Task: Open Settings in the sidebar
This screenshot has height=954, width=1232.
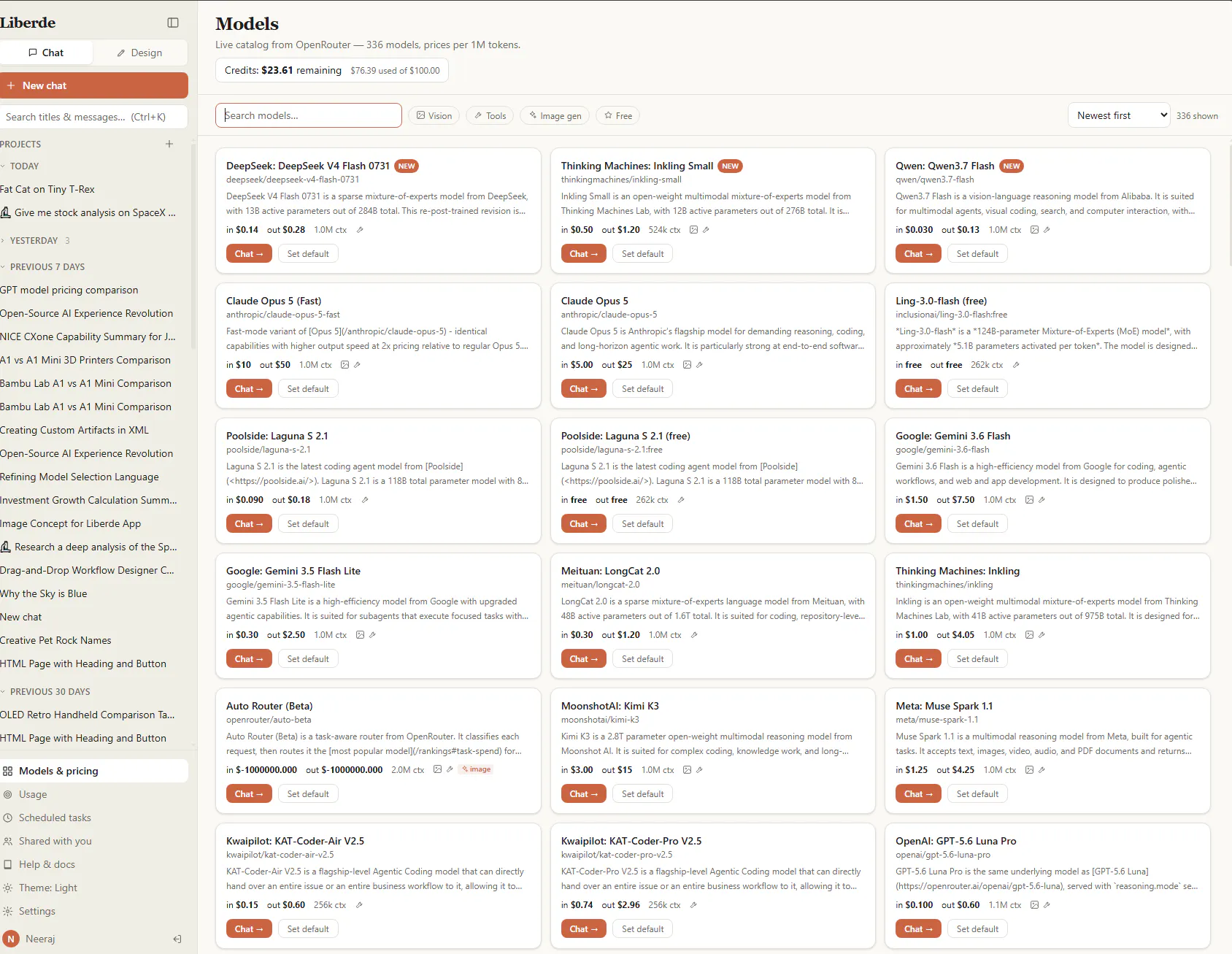Action: [x=93, y=911]
